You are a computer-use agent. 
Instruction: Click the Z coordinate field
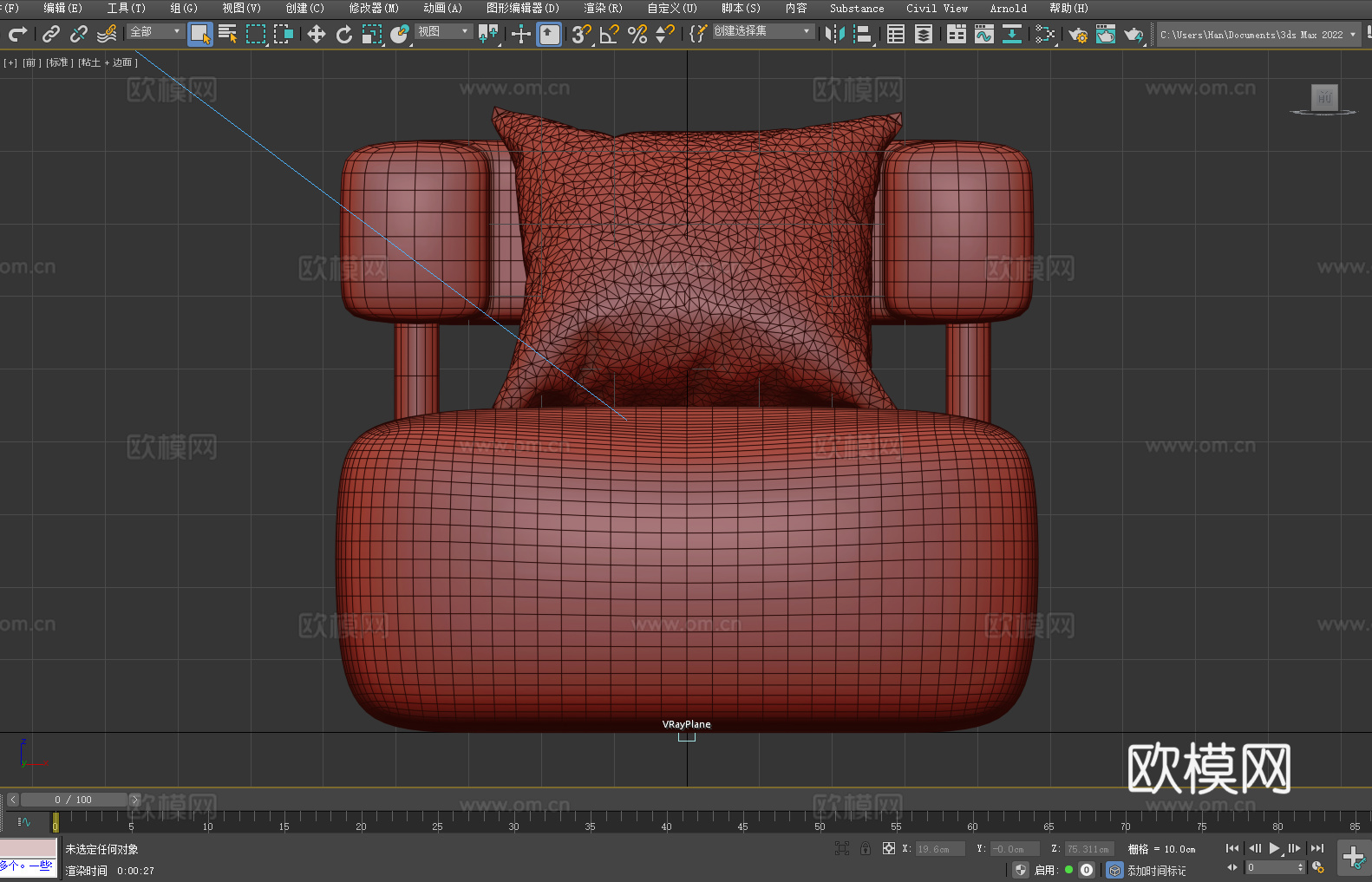pos(1088,849)
